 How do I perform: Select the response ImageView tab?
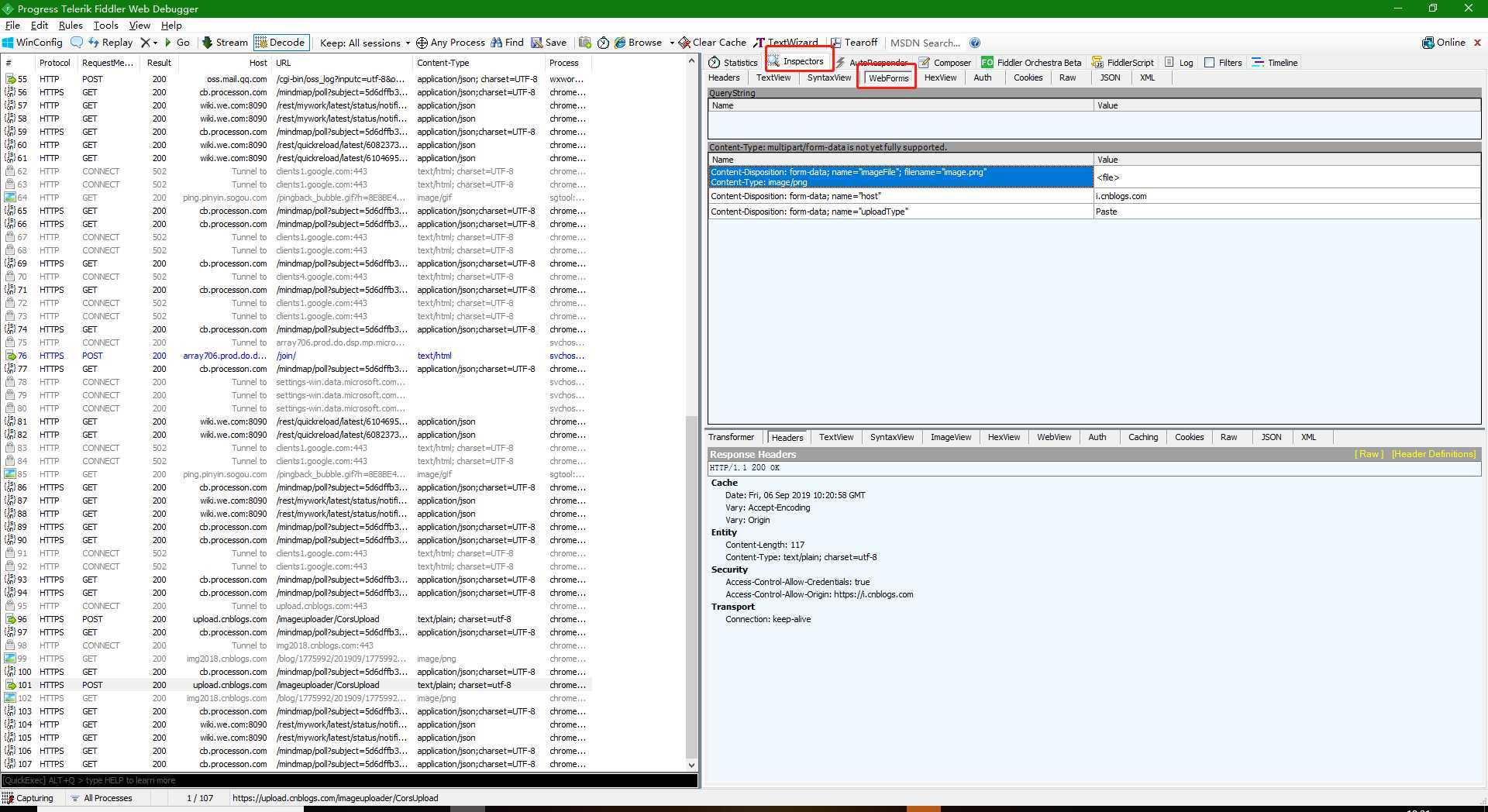[951, 437]
